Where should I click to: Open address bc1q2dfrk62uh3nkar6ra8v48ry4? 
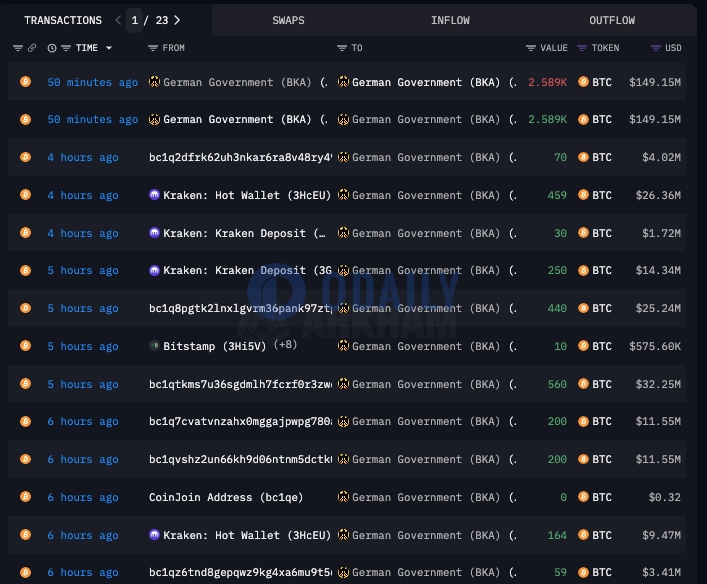pyautogui.click(x=240, y=157)
